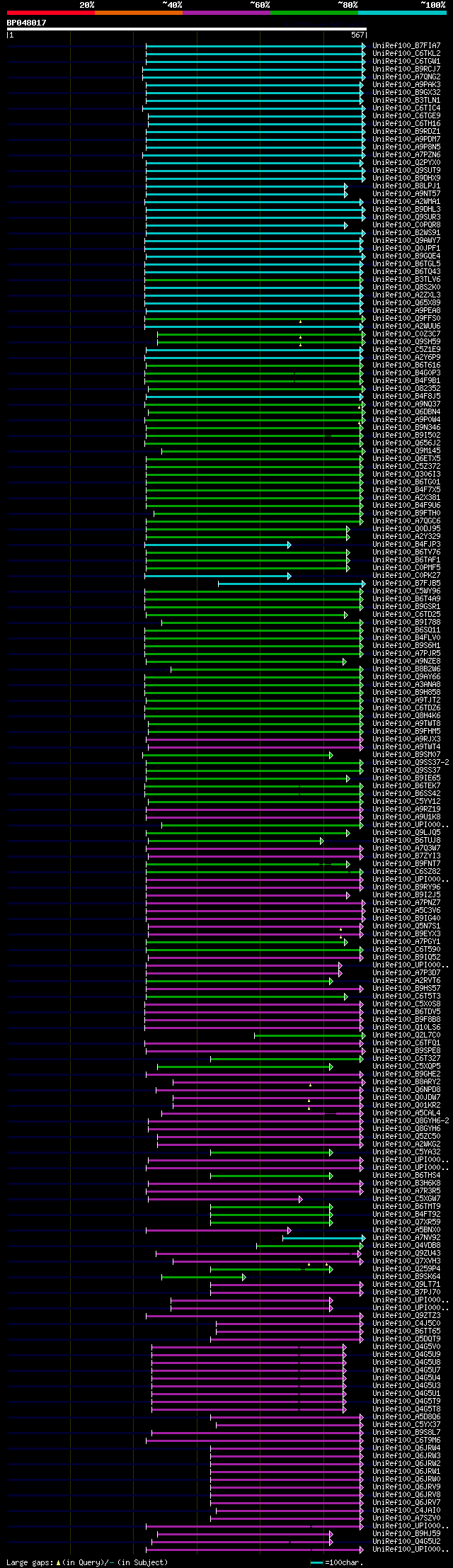Select the UniRef100_Q5N7S1 label

pos(406,926)
